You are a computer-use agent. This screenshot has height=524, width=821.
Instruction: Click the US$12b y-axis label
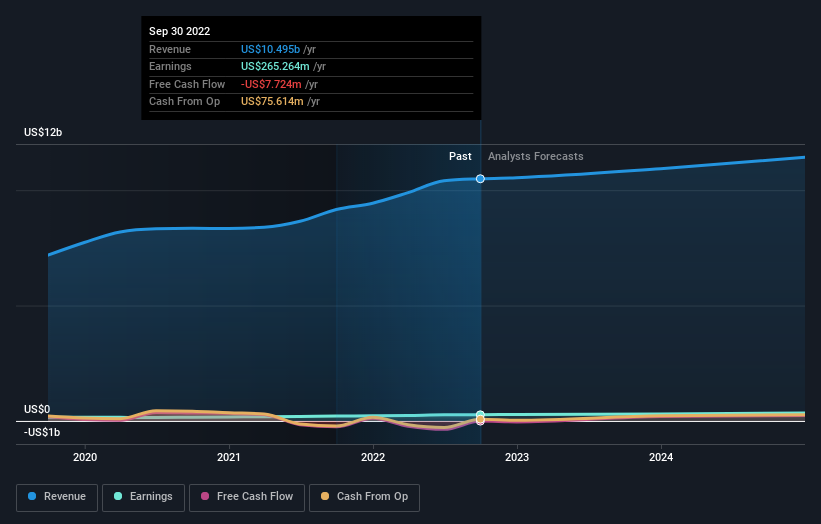click(x=43, y=132)
